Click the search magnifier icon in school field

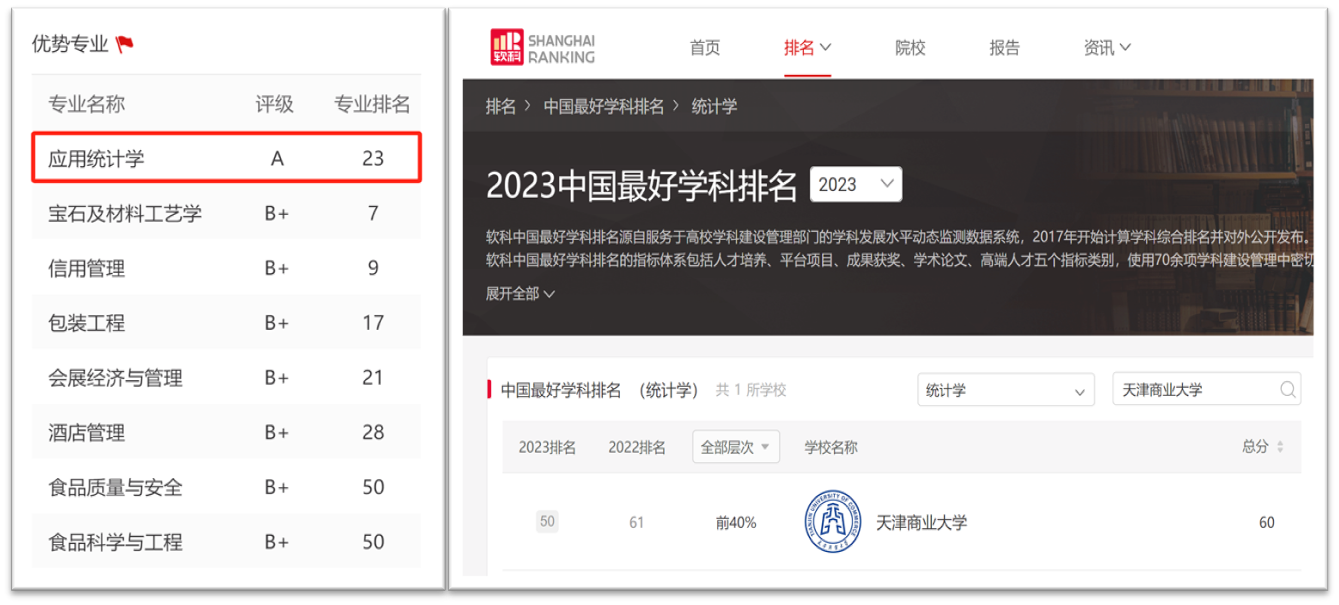pos(1288,390)
